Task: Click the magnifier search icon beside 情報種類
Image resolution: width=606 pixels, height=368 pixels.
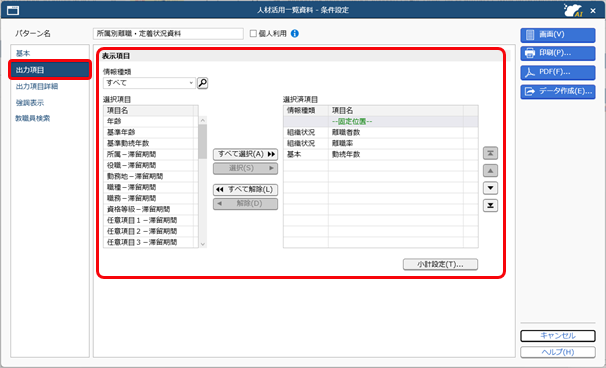Action: point(203,83)
